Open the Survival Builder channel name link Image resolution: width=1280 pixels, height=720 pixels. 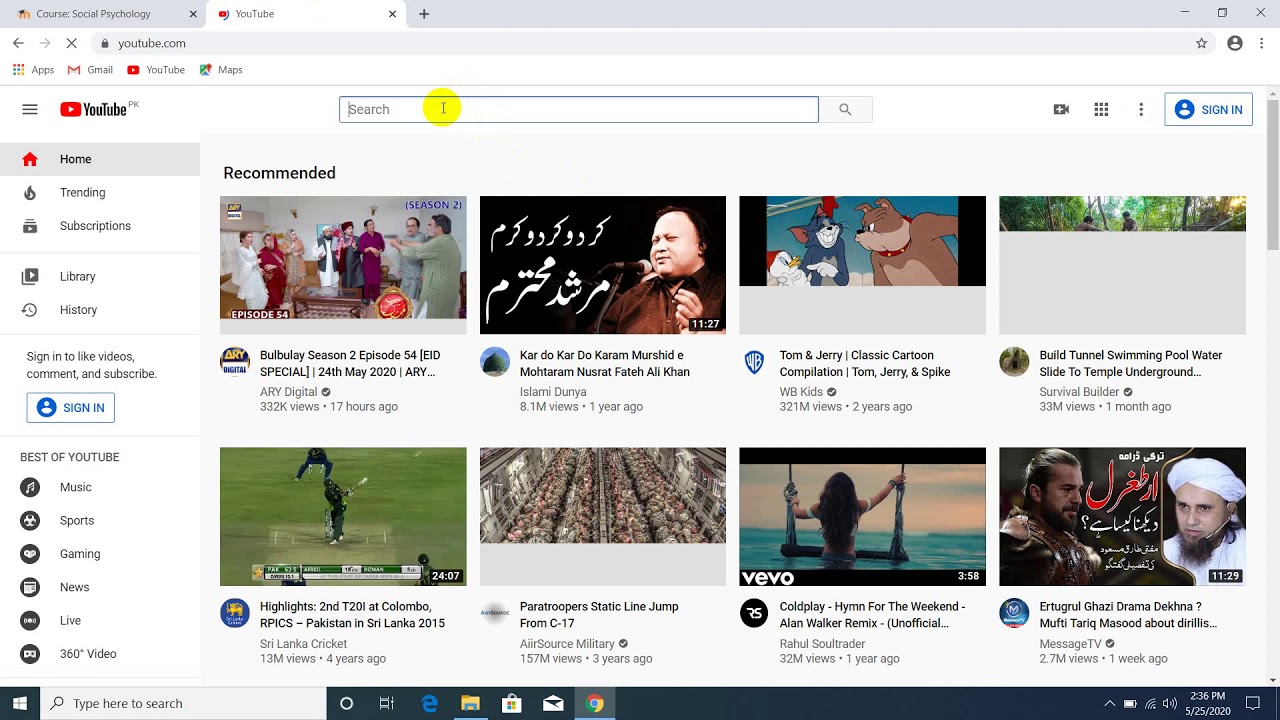1079,392
